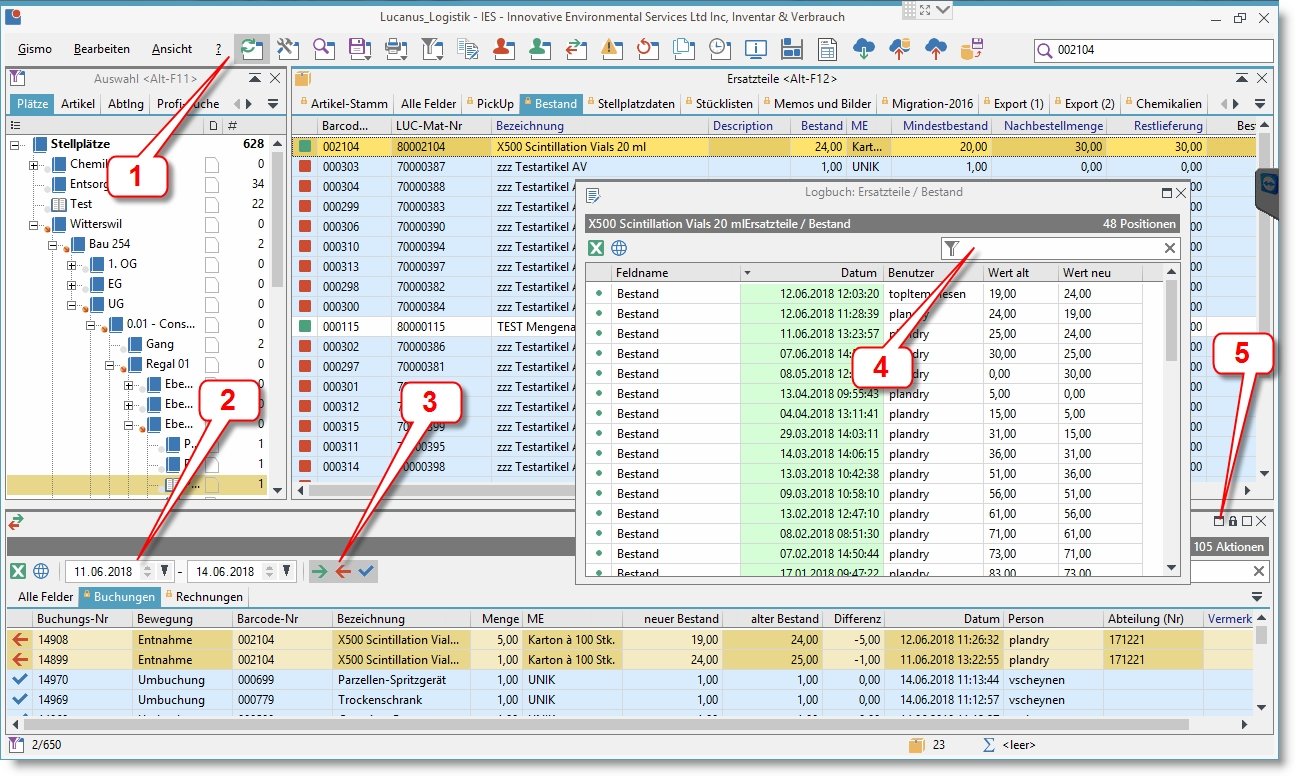Expand the 1. OG tree node
The width and height of the screenshot is (1306, 777).
coord(72,264)
